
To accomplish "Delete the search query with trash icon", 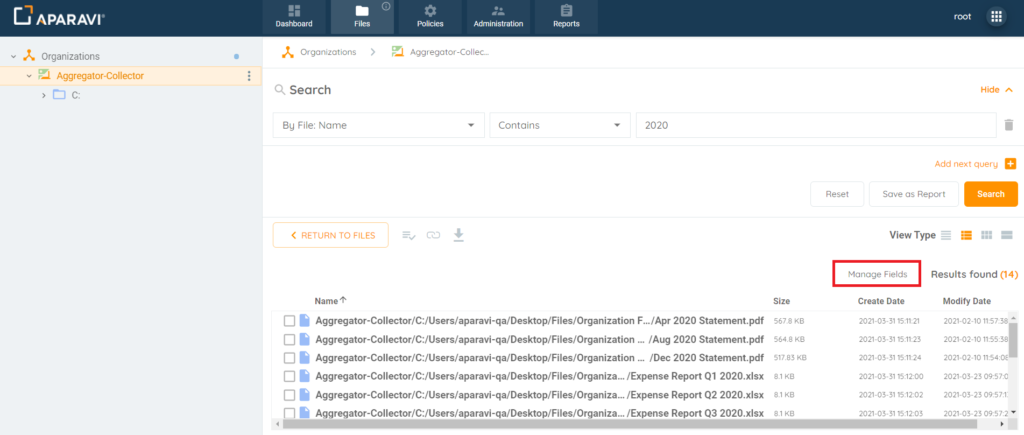I will click(x=1009, y=126).
